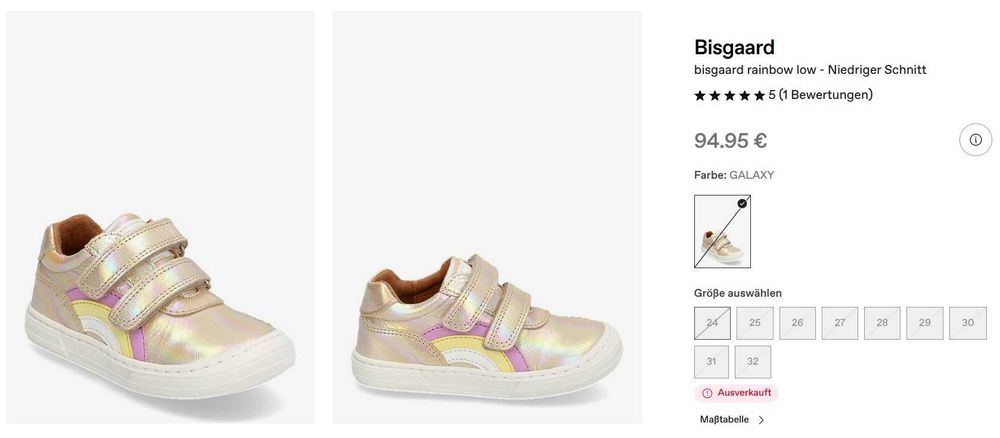Open the Maßtabelle size chart link
The width and height of the screenshot is (1000, 438).
[723, 420]
